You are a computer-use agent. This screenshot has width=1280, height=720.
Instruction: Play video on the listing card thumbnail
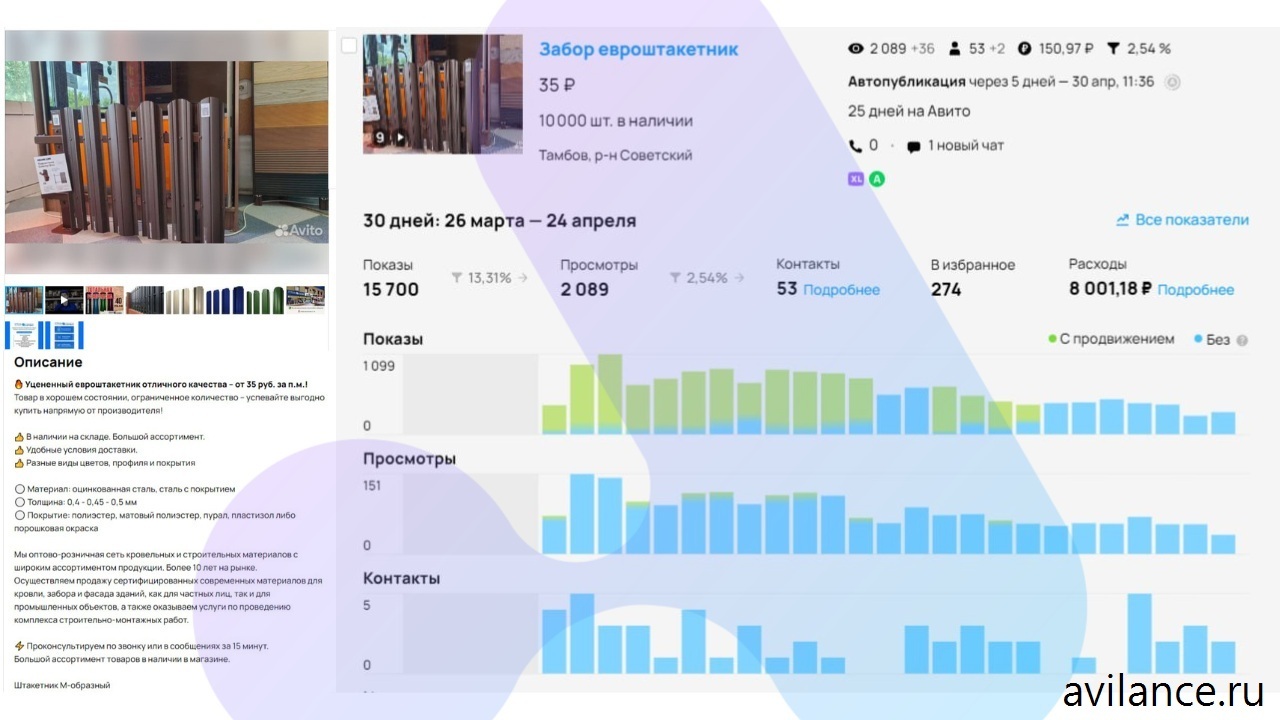click(x=399, y=138)
